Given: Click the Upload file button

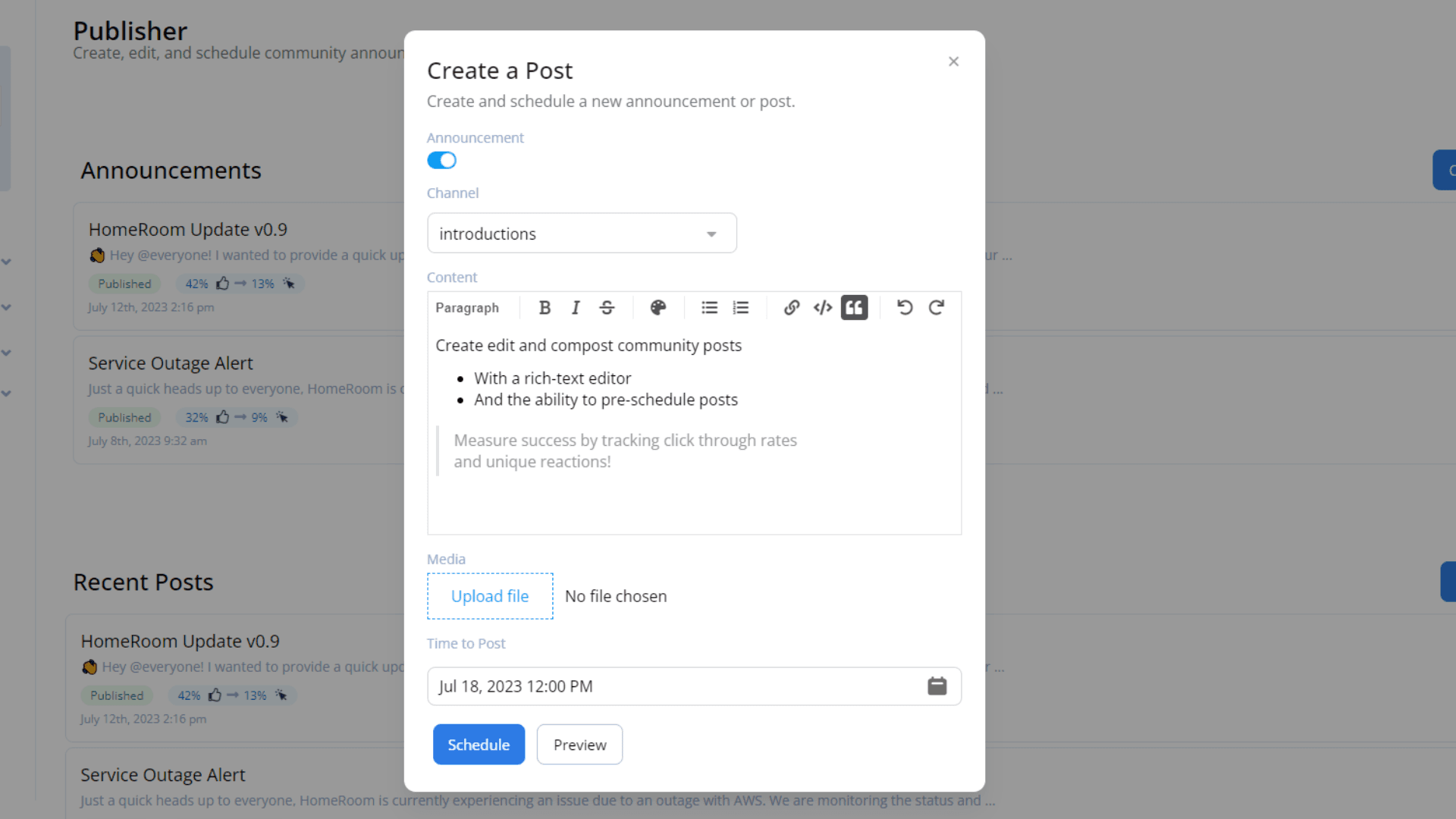Looking at the screenshot, I should tap(490, 596).
